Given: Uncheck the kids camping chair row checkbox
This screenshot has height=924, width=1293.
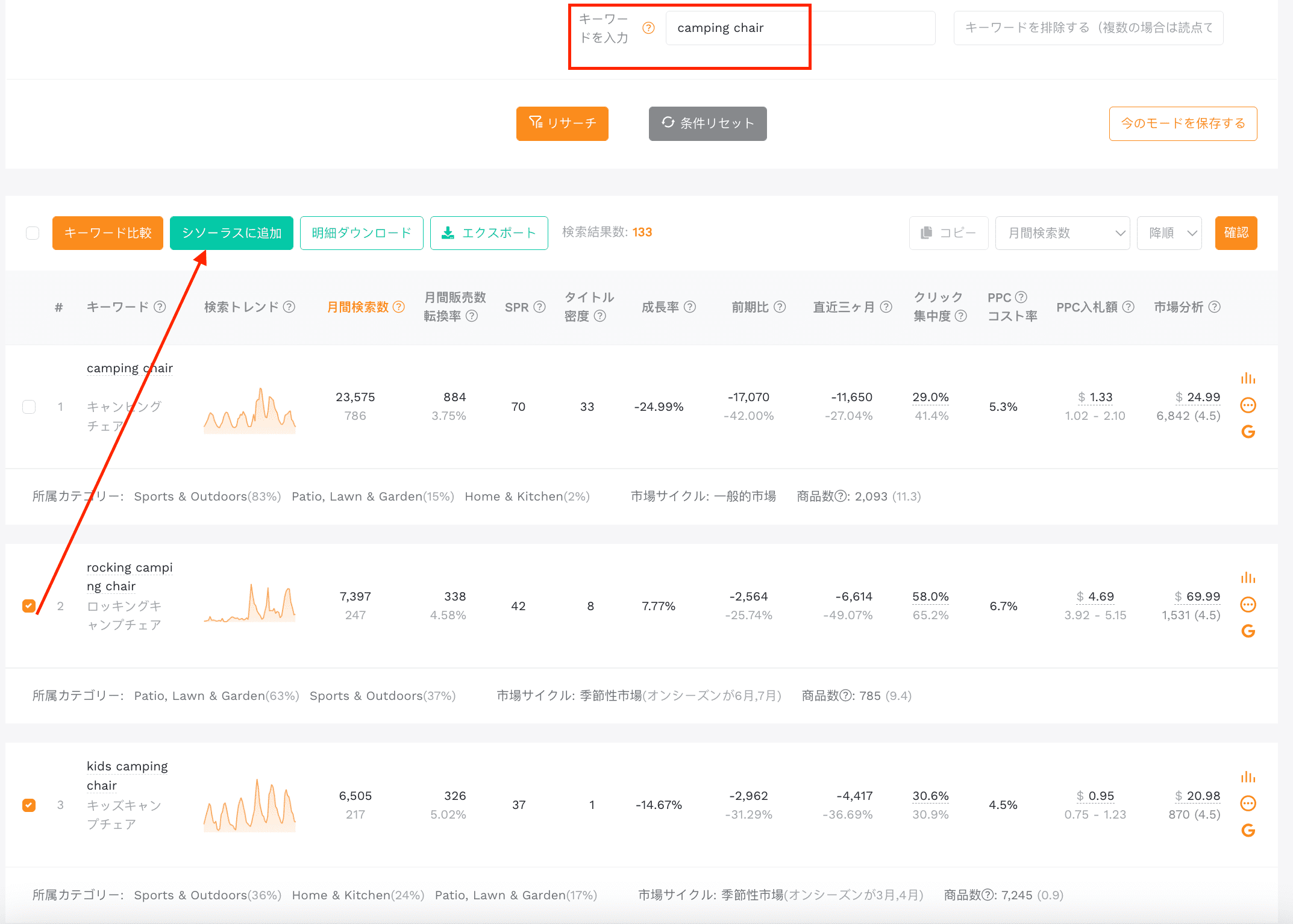Looking at the screenshot, I should pos(29,805).
